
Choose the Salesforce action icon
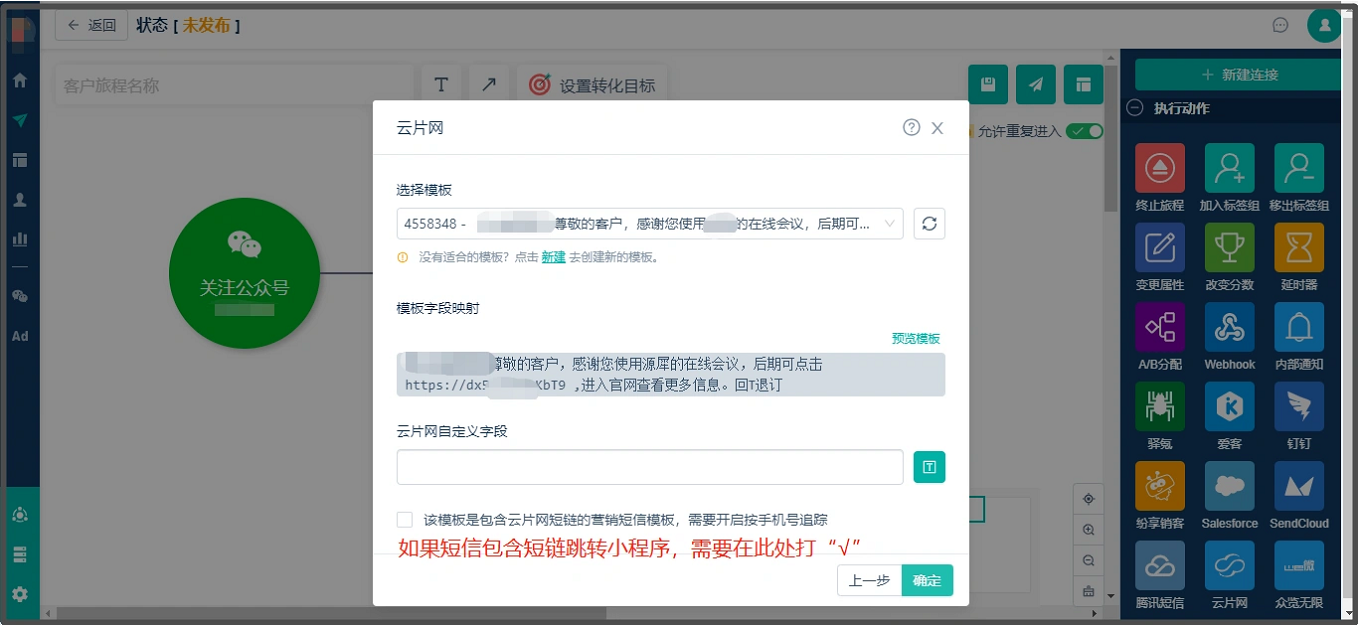pos(1230,486)
